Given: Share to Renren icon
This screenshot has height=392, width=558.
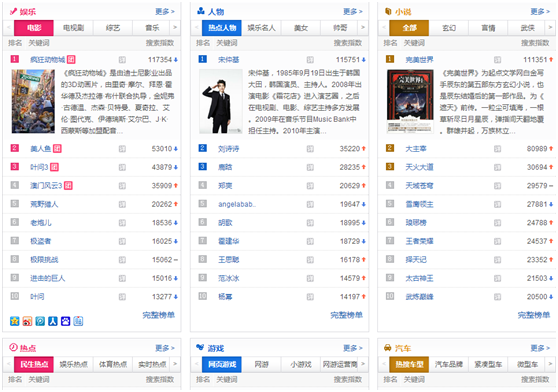Looking at the screenshot, I should 53,321.
